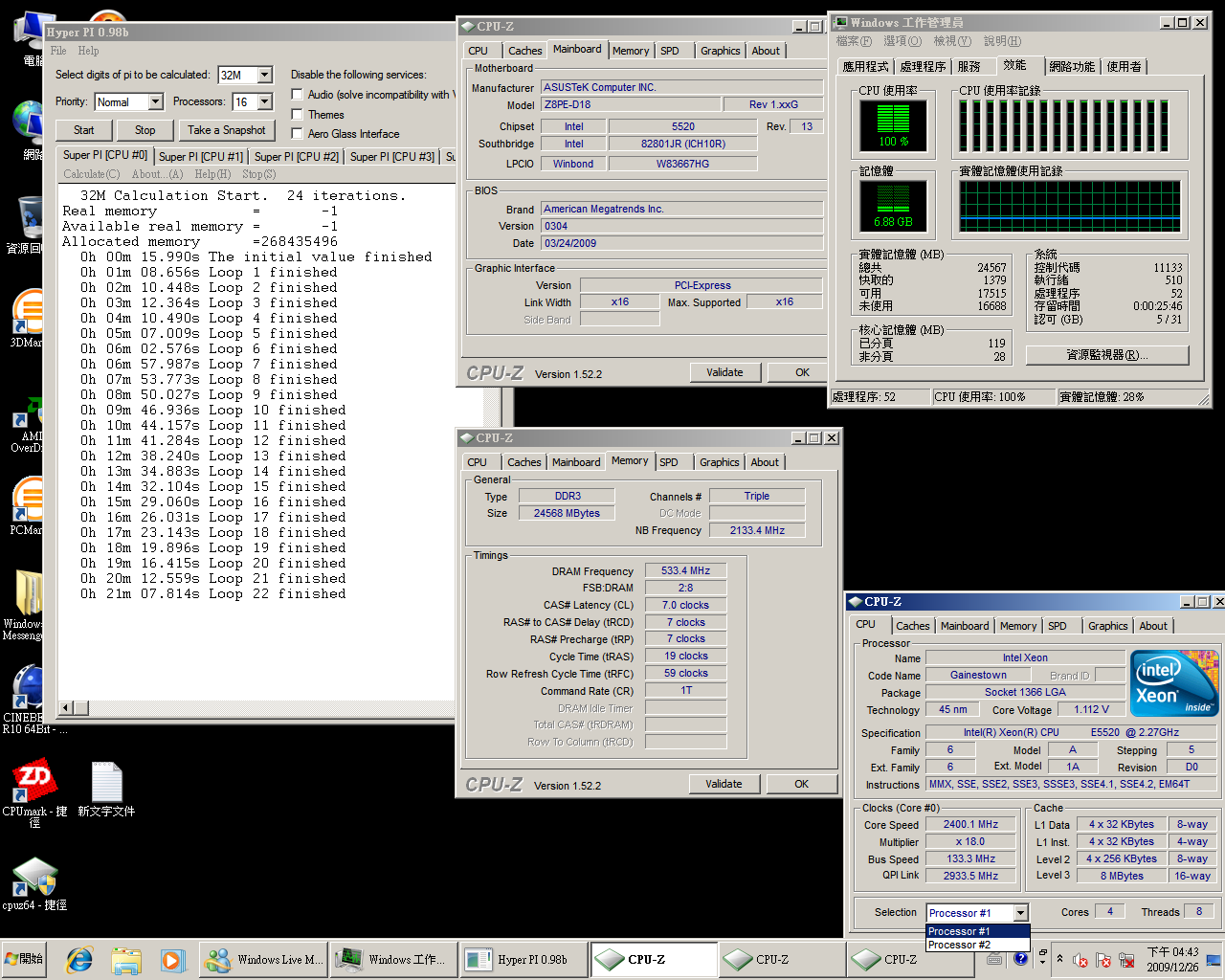Click the Stop button in Hyper PI
Viewport: 1225px width, 980px height.
[145, 130]
